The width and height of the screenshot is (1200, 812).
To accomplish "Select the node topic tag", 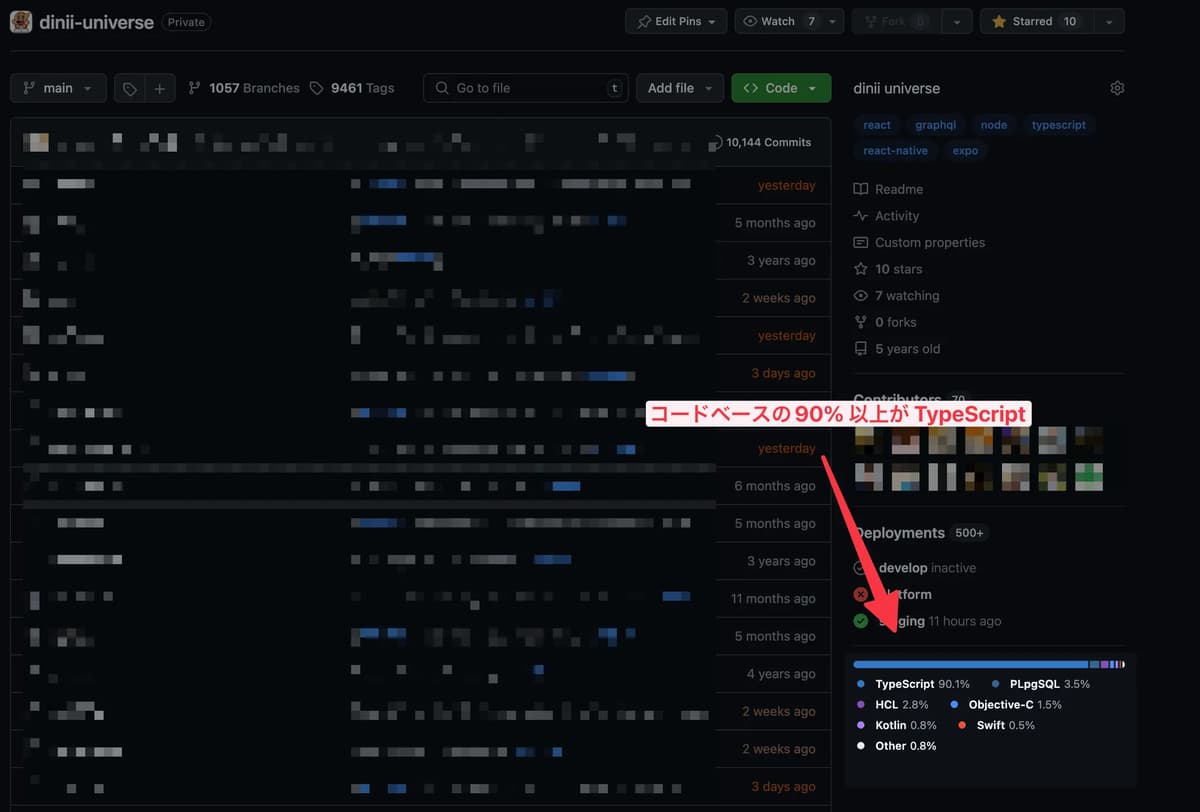I will (x=994, y=125).
